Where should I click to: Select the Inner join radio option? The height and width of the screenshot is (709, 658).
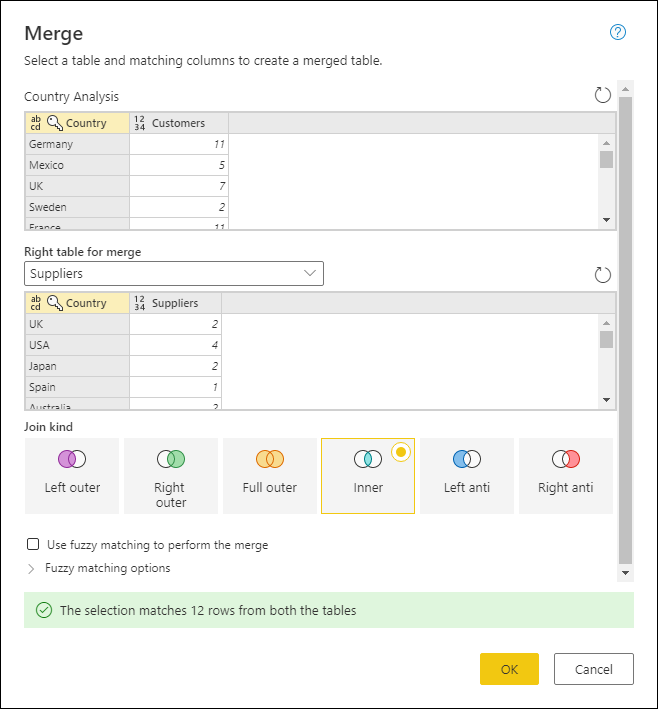pyautogui.click(x=368, y=475)
